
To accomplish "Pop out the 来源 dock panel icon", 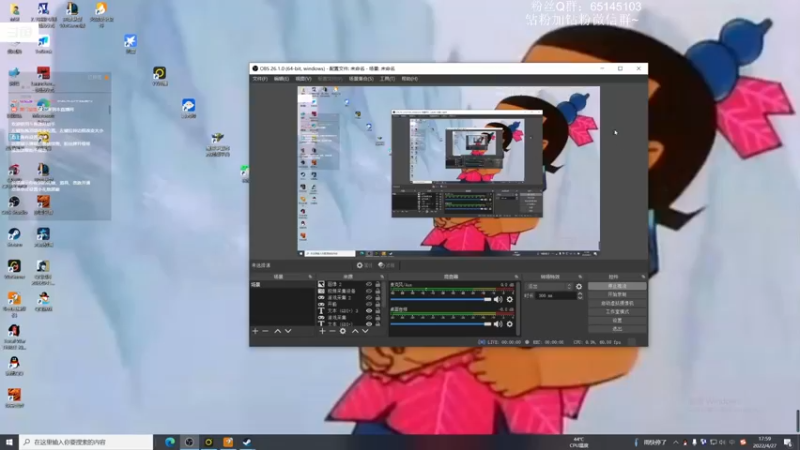I will click(382, 277).
